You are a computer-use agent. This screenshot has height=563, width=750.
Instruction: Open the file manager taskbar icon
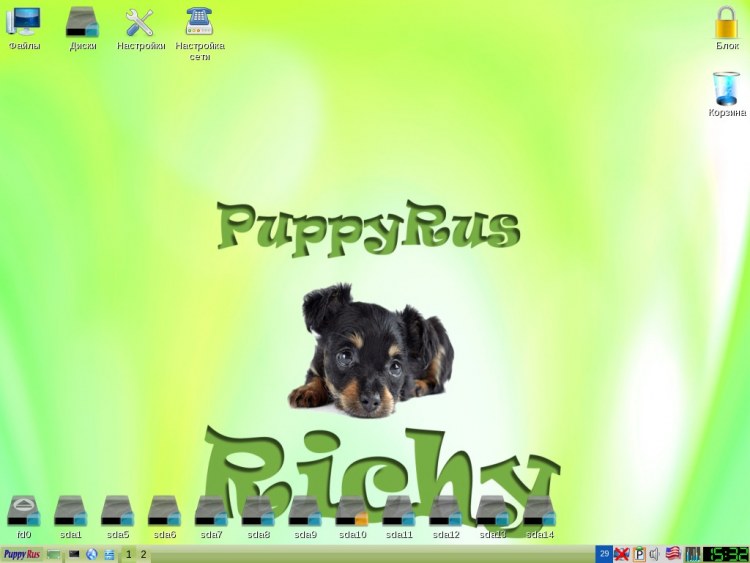point(110,555)
